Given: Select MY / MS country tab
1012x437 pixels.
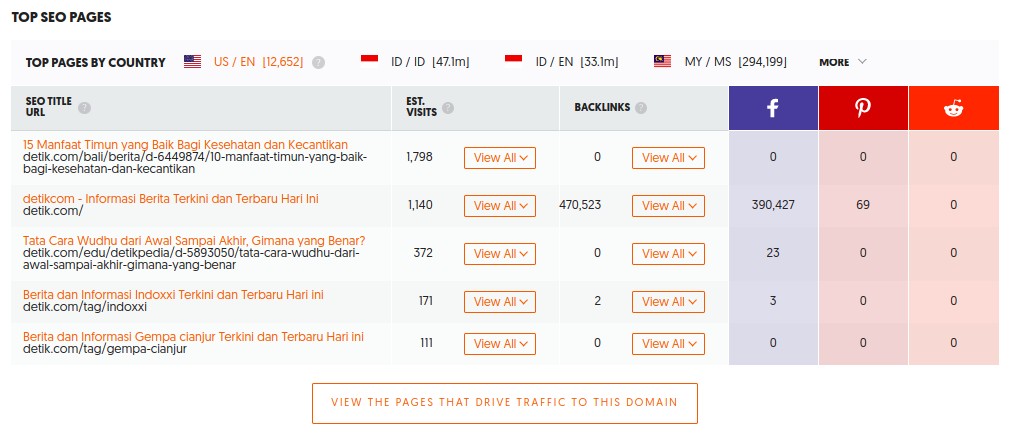Looking at the screenshot, I should (x=735, y=62).
